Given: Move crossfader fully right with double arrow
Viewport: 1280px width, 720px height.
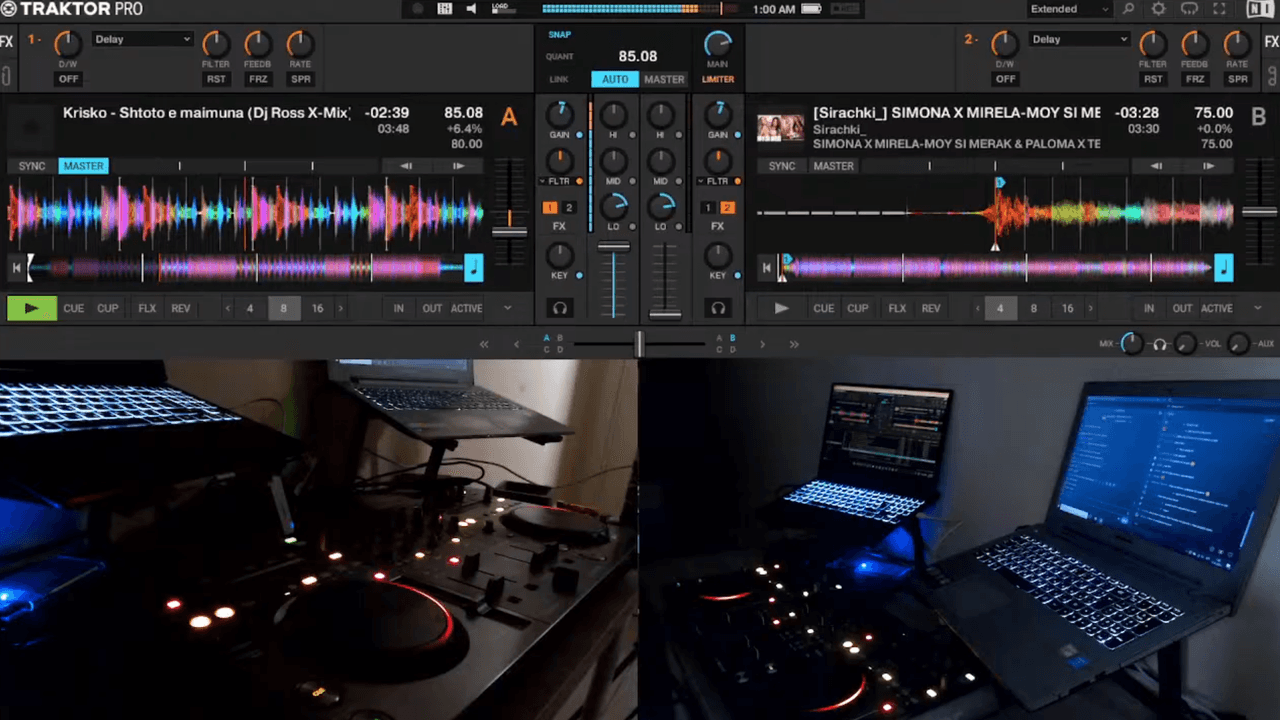Looking at the screenshot, I should tap(794, 344).
